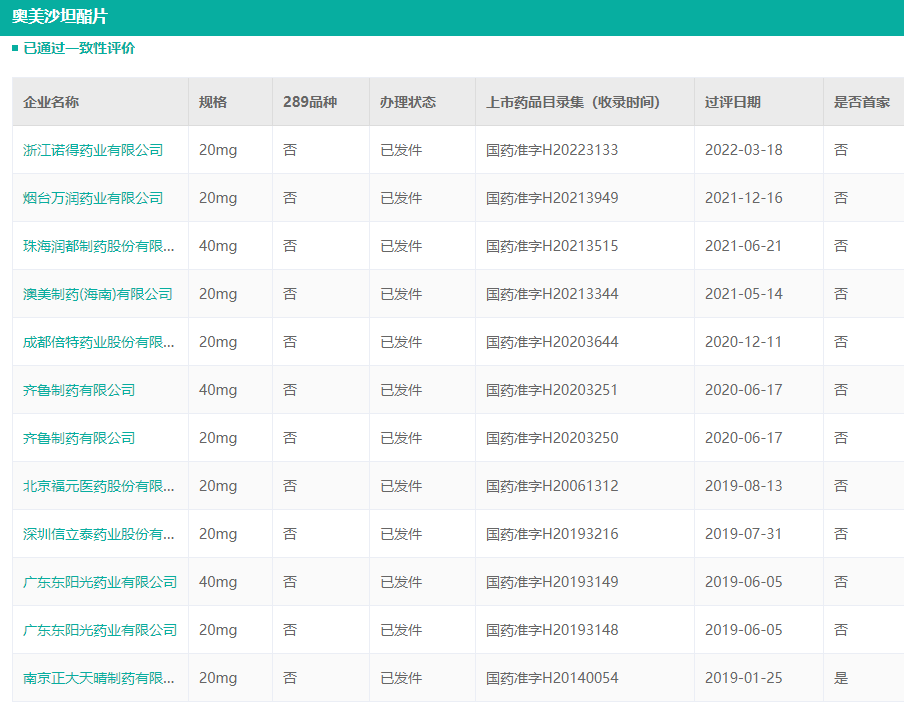Click the 上市药品目录集 column header
This screenshot has height=703, width=904.
tap(573, 102)
